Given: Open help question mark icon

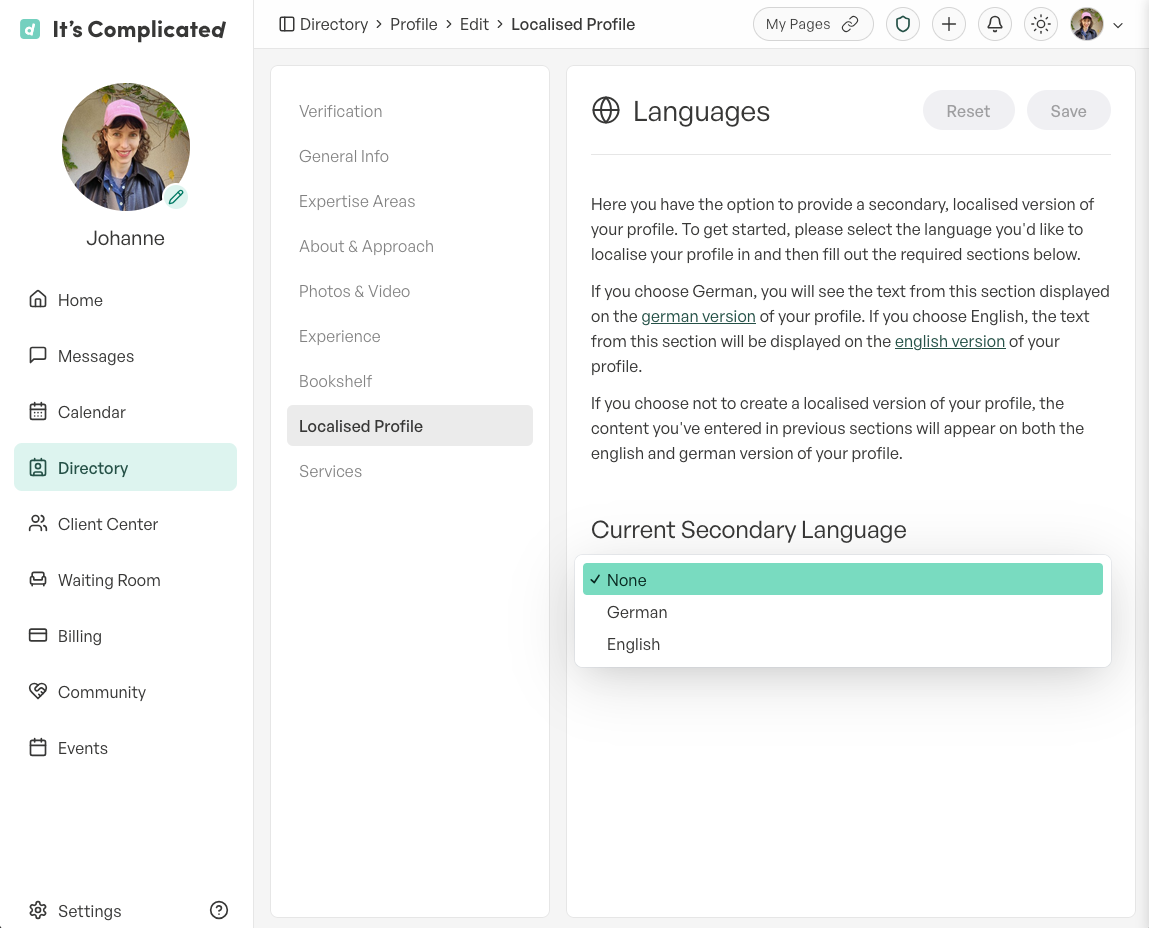Looking at the screenshot, I should coord(219,910).
